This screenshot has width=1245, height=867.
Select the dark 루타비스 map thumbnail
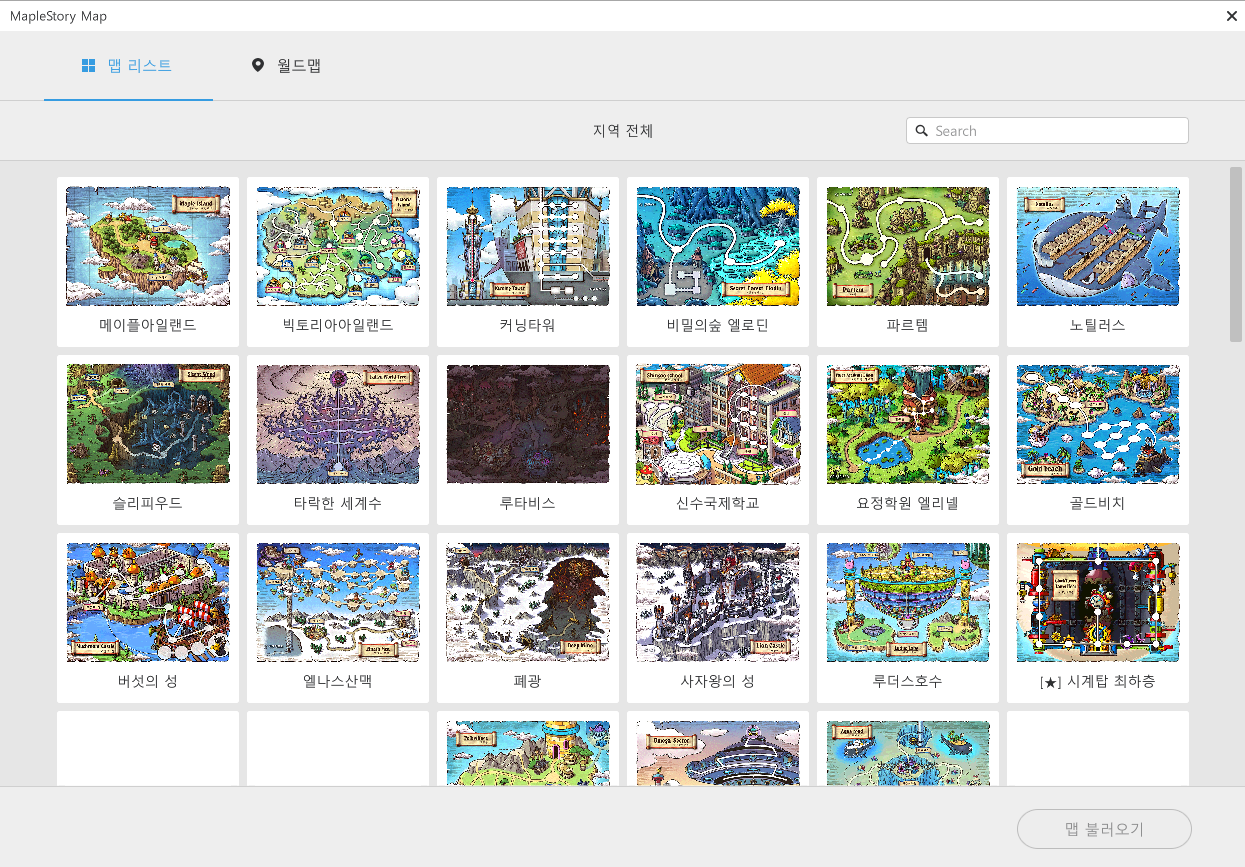[x=528, y=424]
